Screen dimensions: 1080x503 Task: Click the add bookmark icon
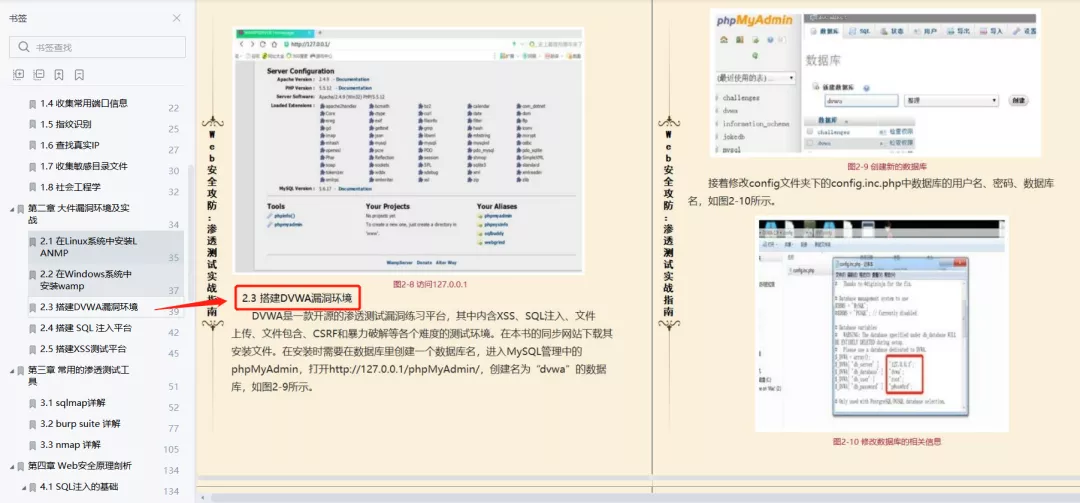(x=59, y=74)
